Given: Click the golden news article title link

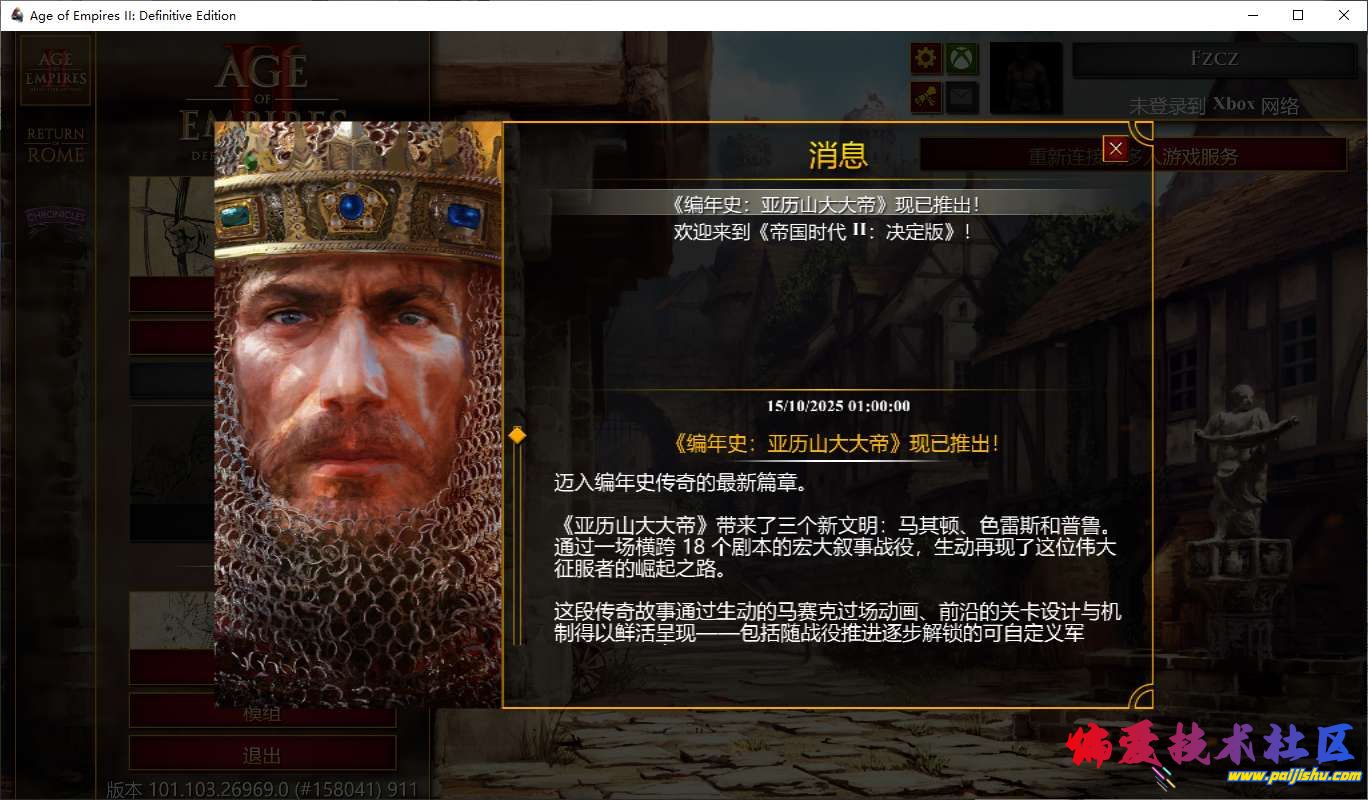Looking at the screenshot, I should 837,444.
